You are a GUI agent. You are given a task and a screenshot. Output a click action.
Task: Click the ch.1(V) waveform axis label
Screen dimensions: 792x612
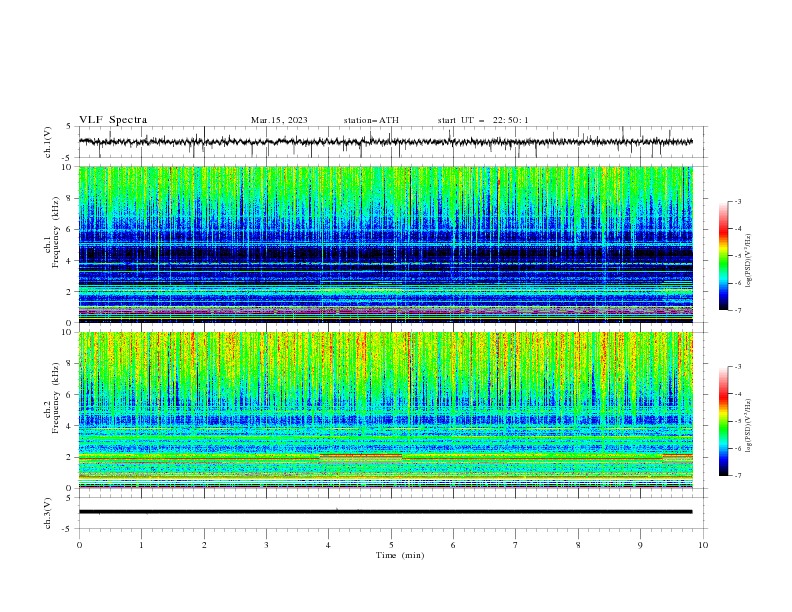click(48, 142)
